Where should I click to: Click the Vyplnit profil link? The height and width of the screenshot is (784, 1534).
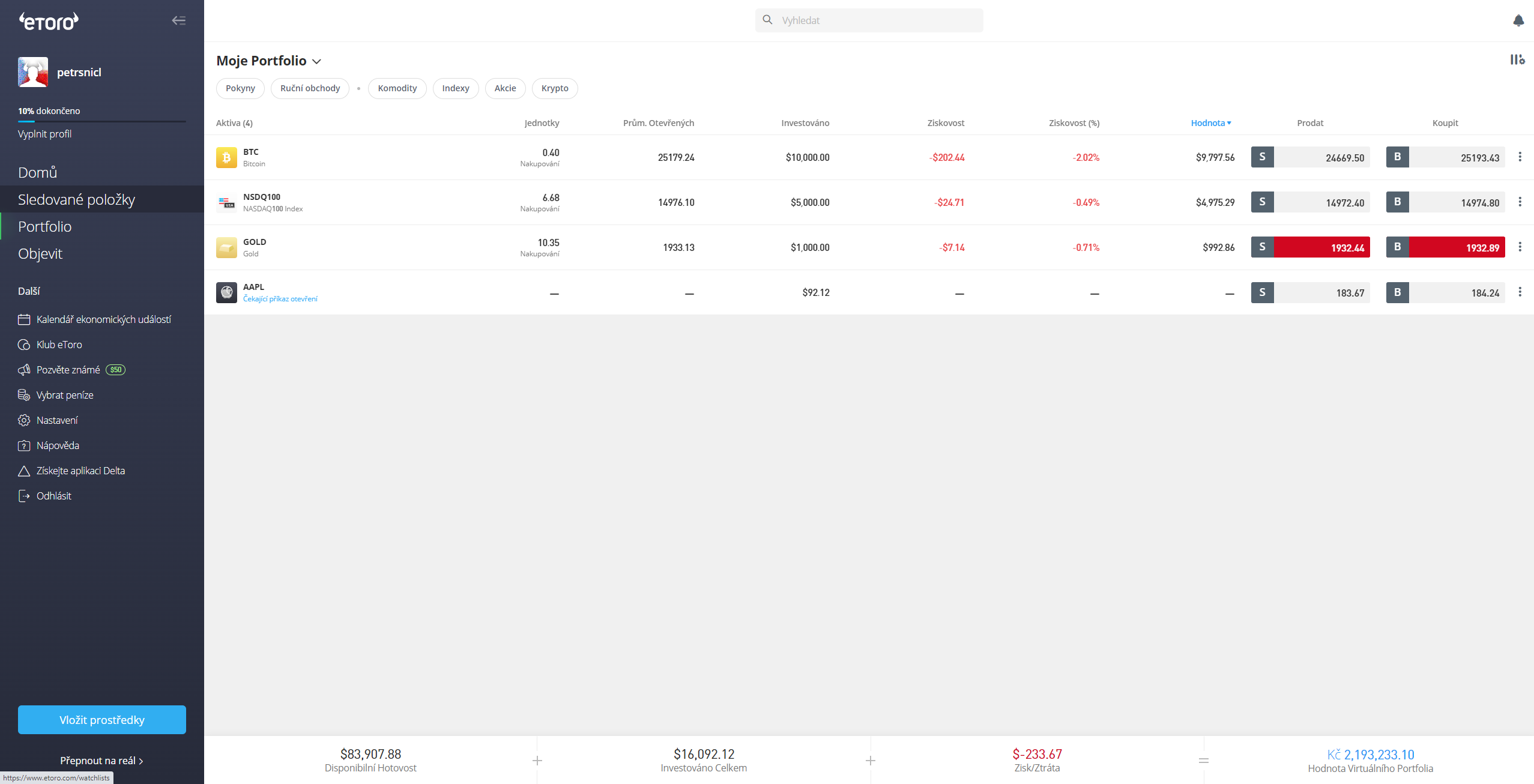pos(44,134)
